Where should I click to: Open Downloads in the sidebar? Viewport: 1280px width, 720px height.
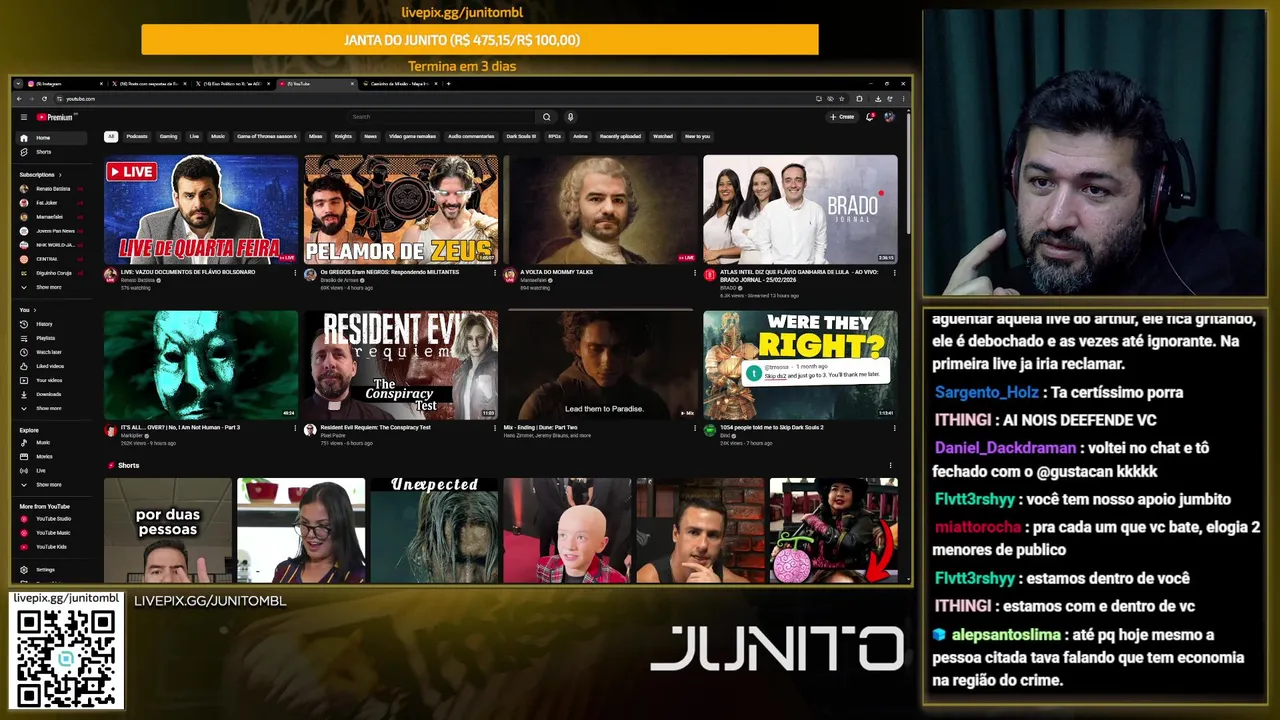tap(53, 394)
